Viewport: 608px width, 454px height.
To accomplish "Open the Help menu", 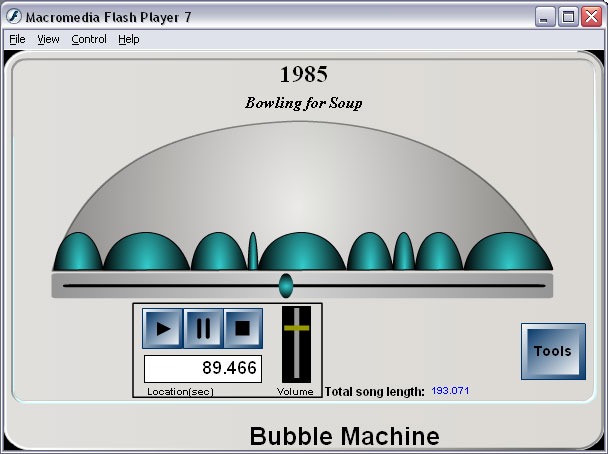I will point(129,39).
